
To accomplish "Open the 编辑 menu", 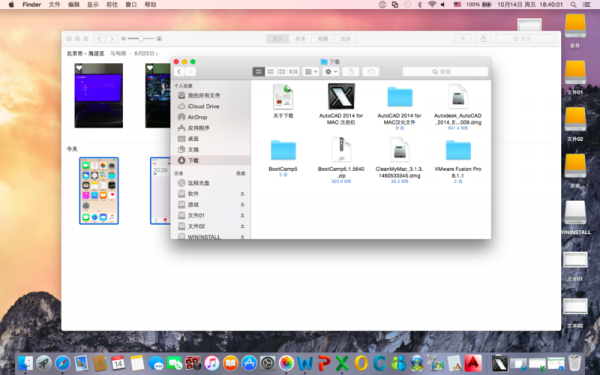I will [73, 5].
